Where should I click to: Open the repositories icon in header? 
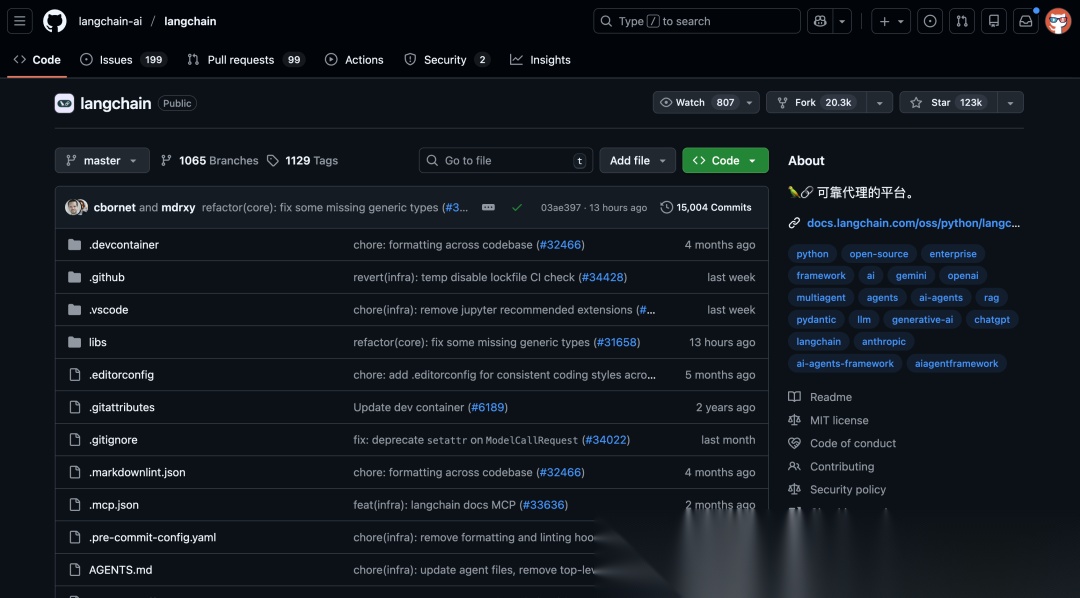click(x=994, y=21)
